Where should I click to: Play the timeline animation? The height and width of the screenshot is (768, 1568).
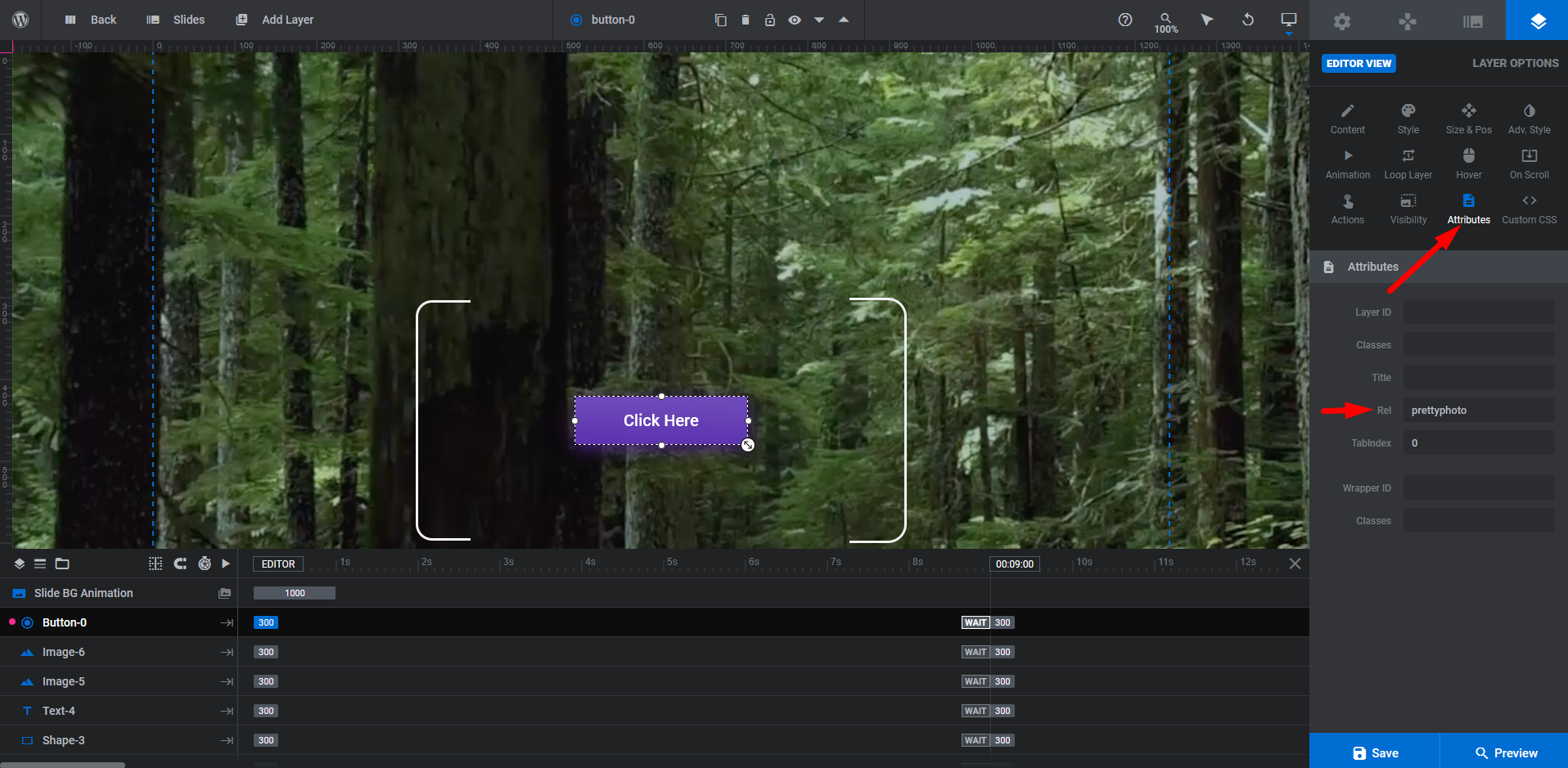[x=226, y=564]
